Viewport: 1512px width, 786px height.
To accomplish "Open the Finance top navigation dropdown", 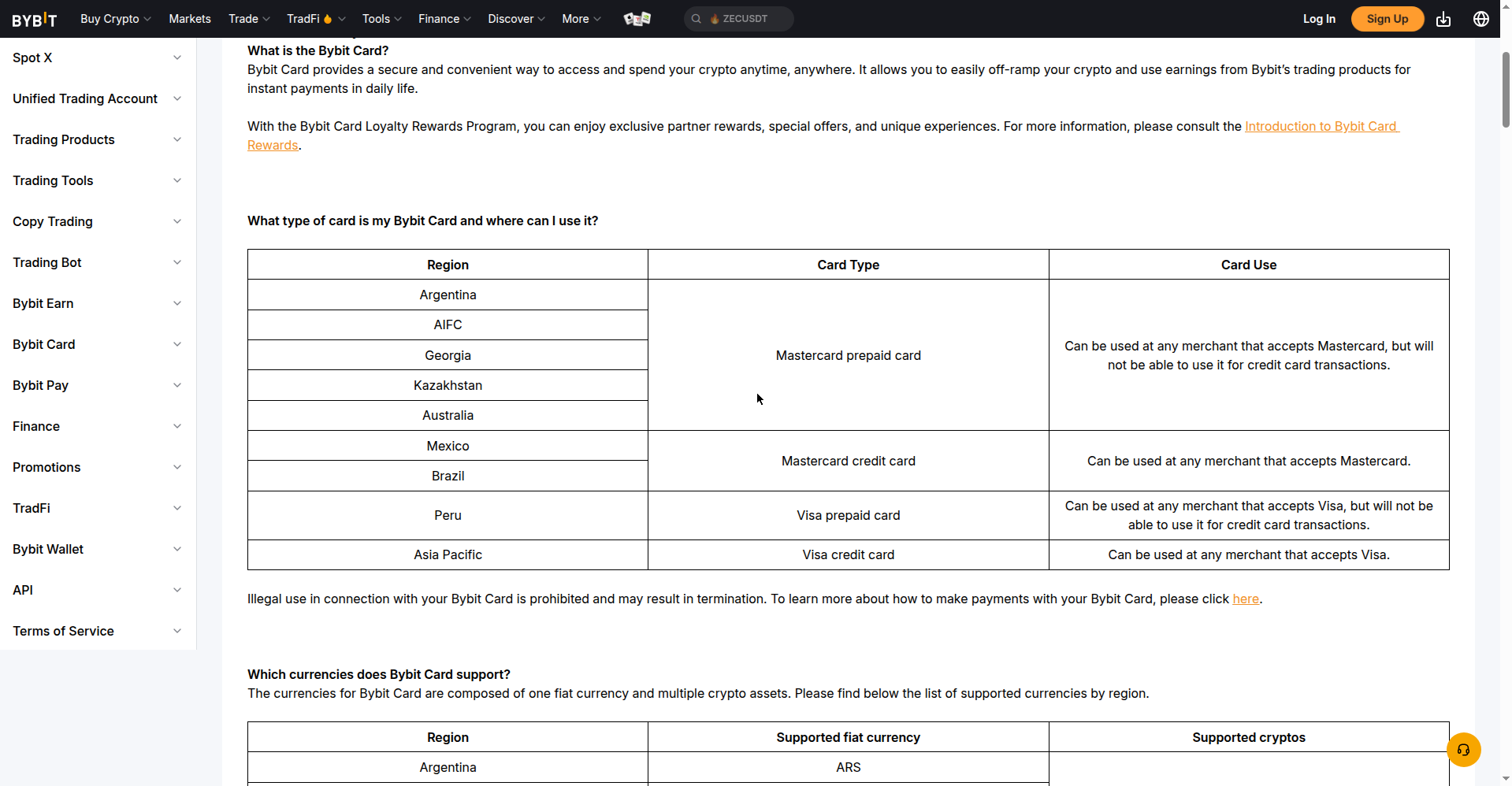I will pyautogui.click(x=444, y=19).
